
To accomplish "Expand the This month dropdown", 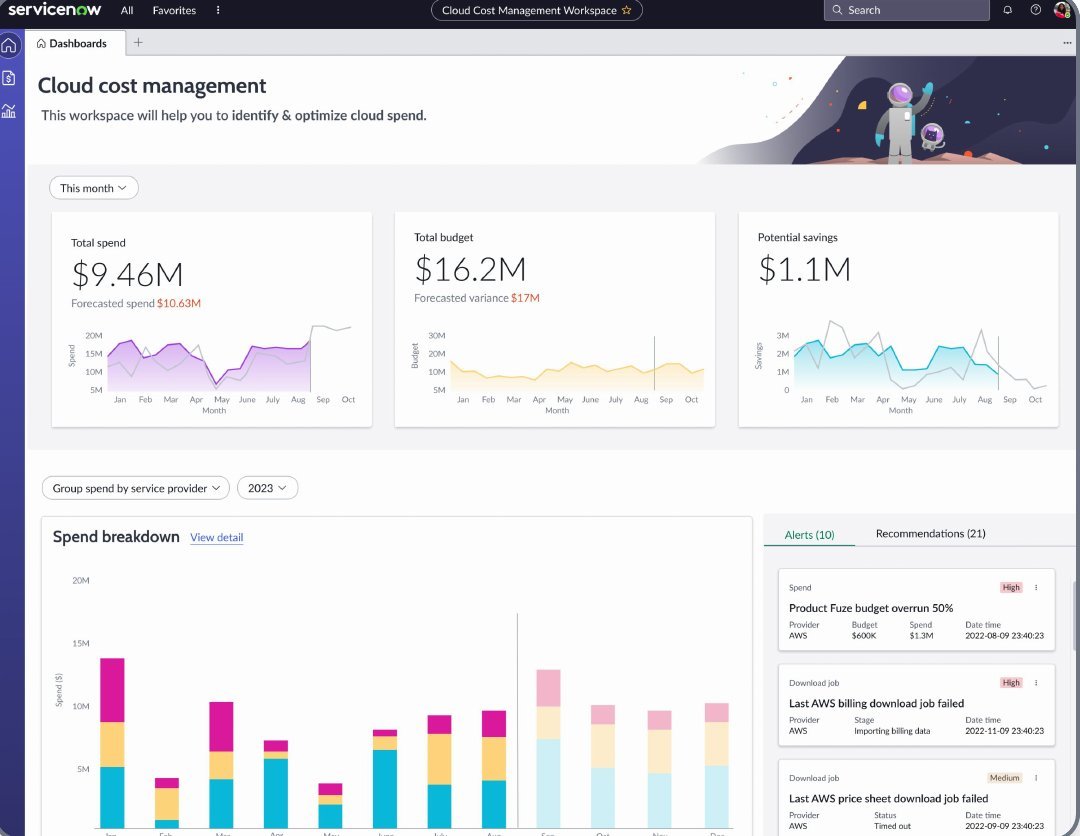I will pyautogui.click(x=94, y=188).
